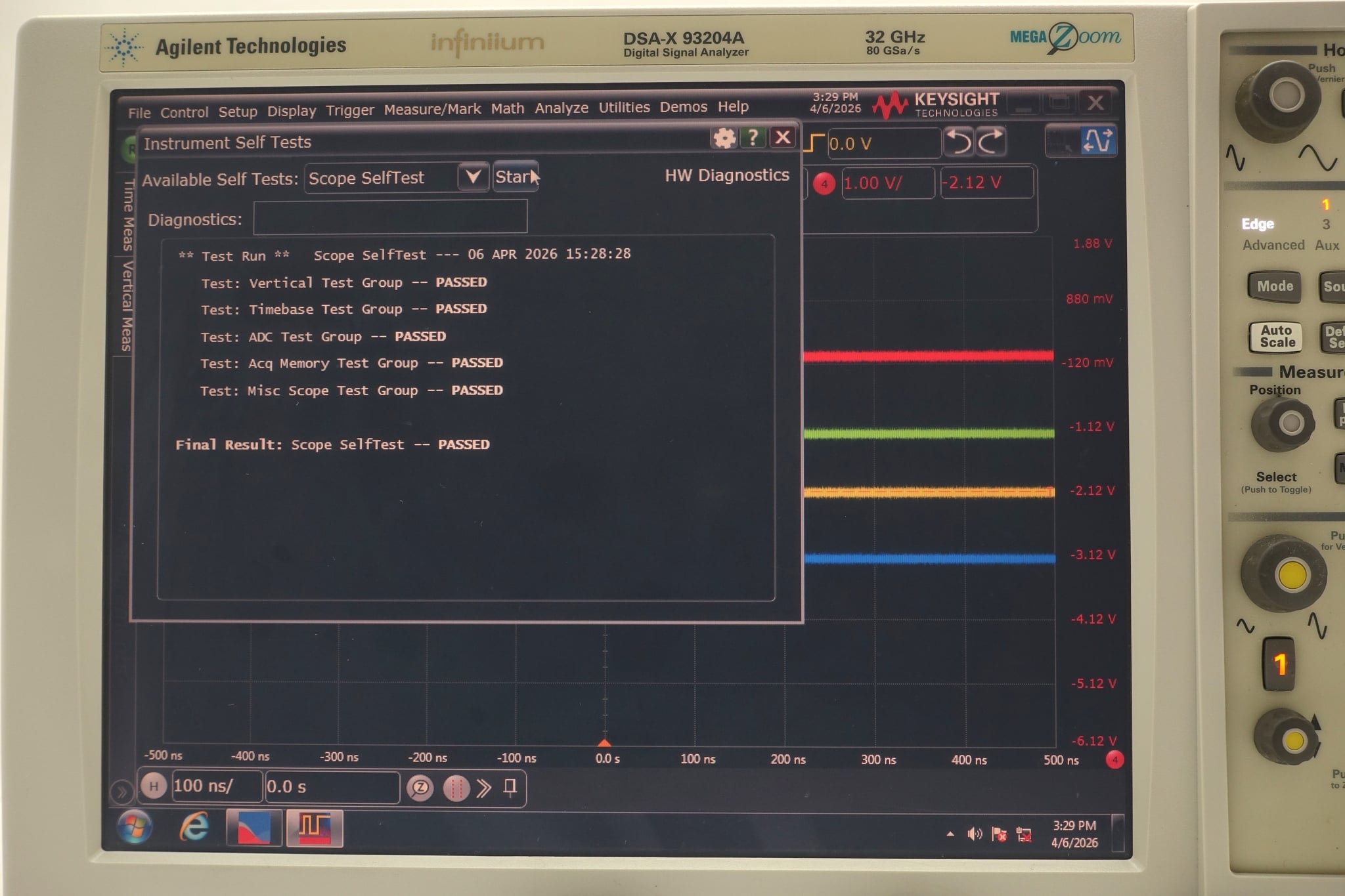Open the red and blue taskbar application
Viewport: 1345px width, 896px height.
(x=254, y=828)
